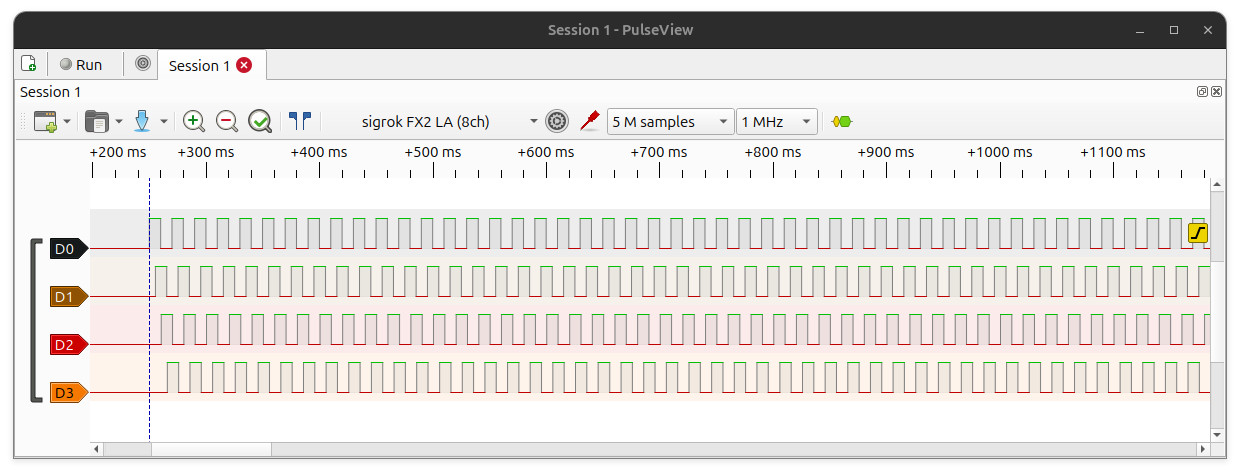Click the probe channels configuration icon

(x=589, y=121)
